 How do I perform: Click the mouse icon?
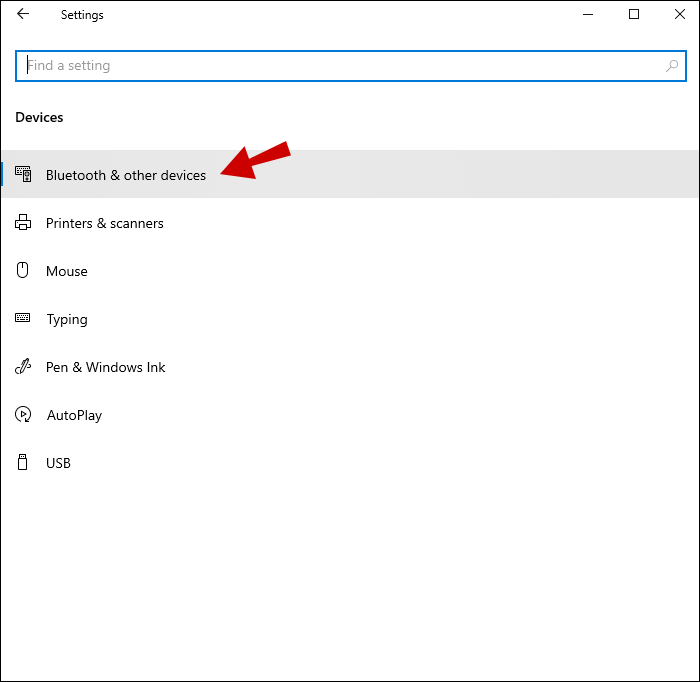pyautogui.click(x=22, y=270)
